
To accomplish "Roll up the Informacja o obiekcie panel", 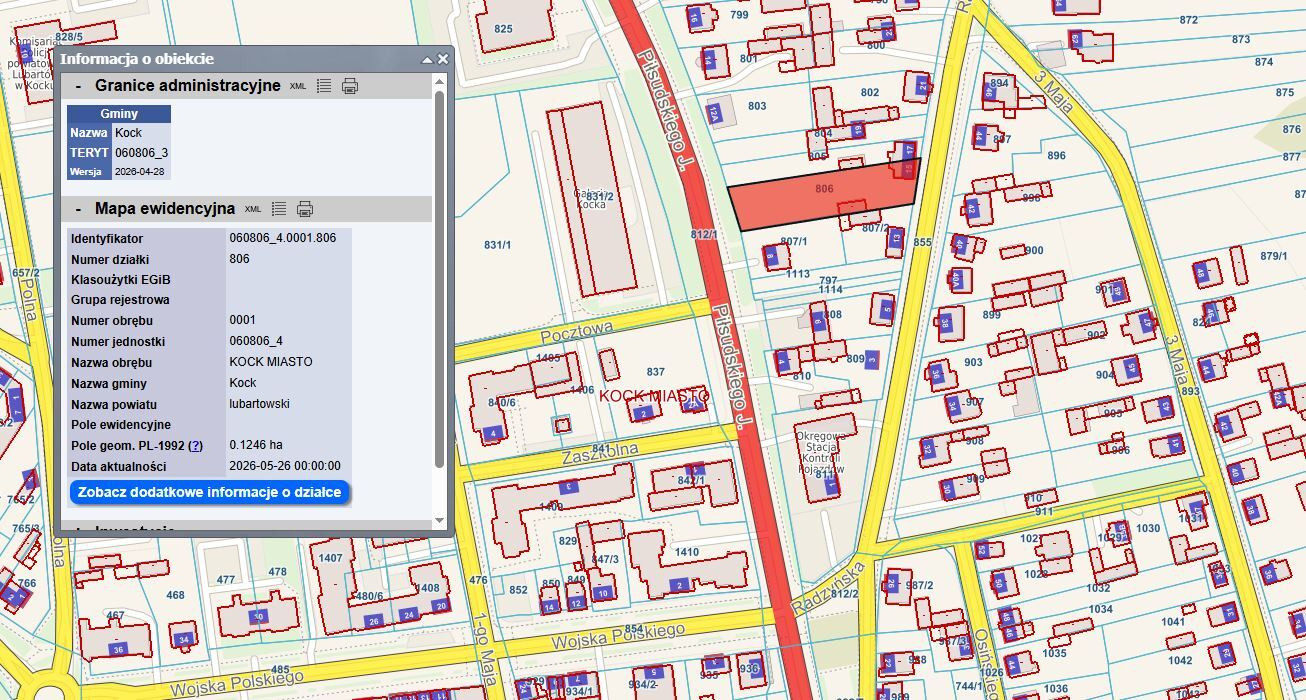I will pos(427,59).
